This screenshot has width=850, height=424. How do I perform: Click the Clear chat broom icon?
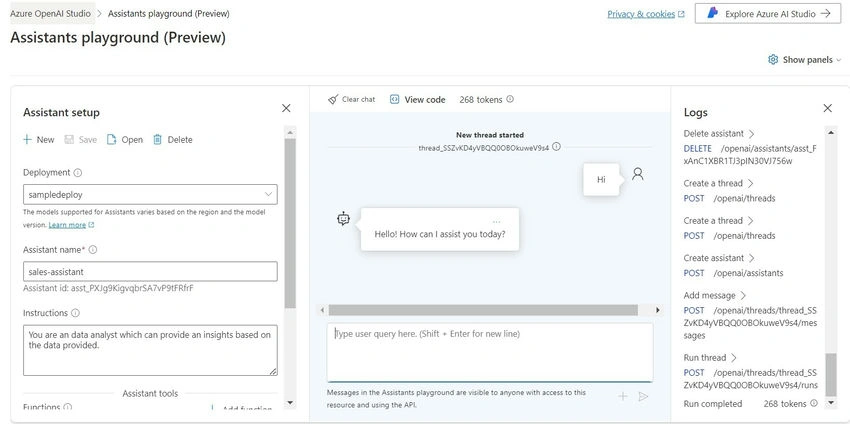333,99
